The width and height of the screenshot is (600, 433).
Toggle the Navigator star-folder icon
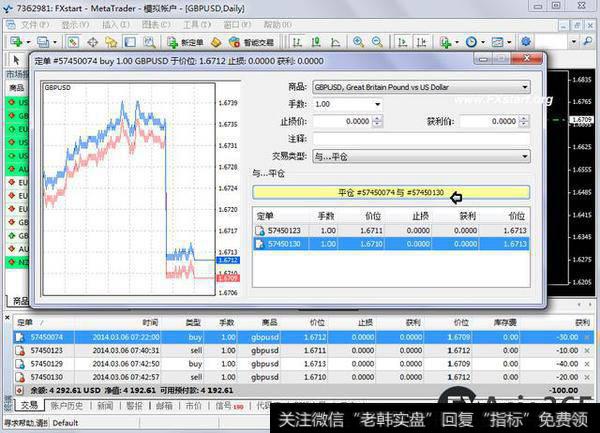111,42
